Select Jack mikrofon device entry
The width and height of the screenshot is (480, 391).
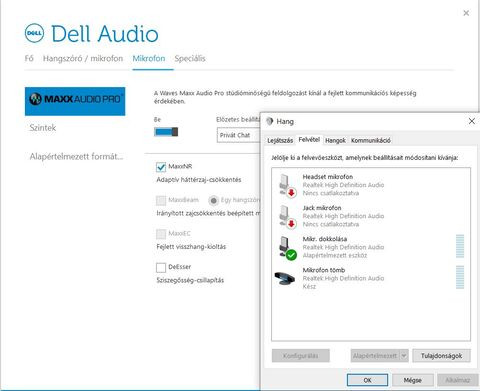[371, 216]
